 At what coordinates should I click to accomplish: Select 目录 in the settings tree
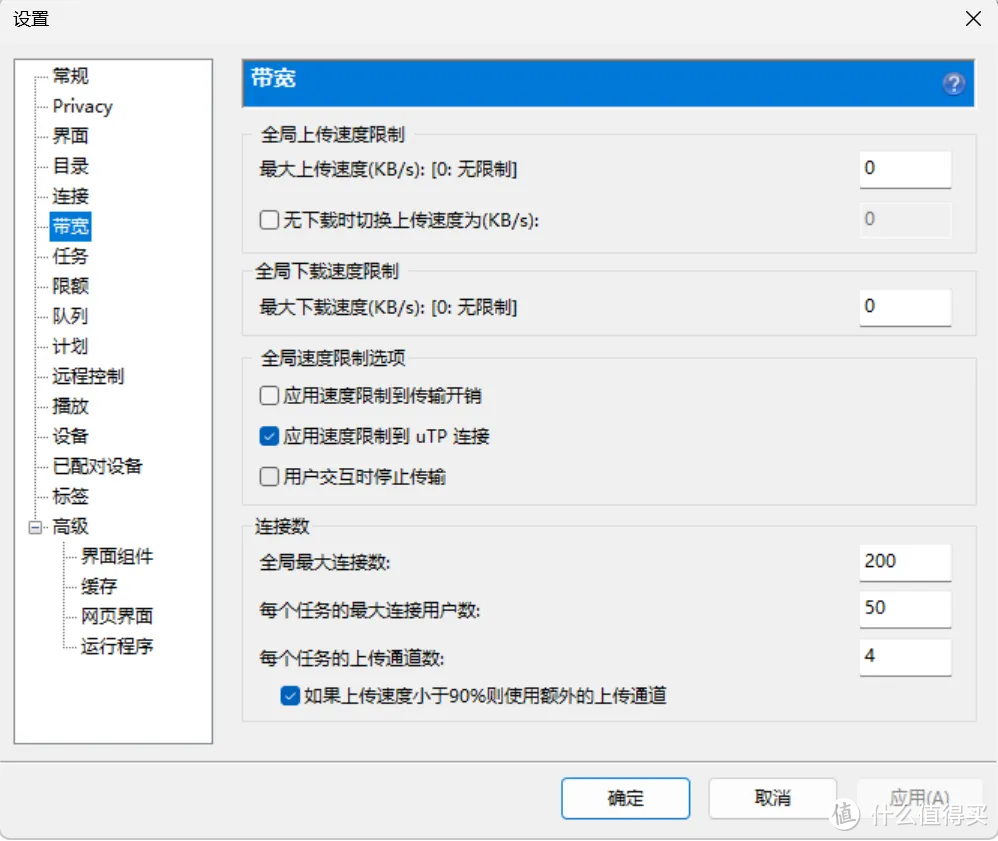(x=70, y=166)
